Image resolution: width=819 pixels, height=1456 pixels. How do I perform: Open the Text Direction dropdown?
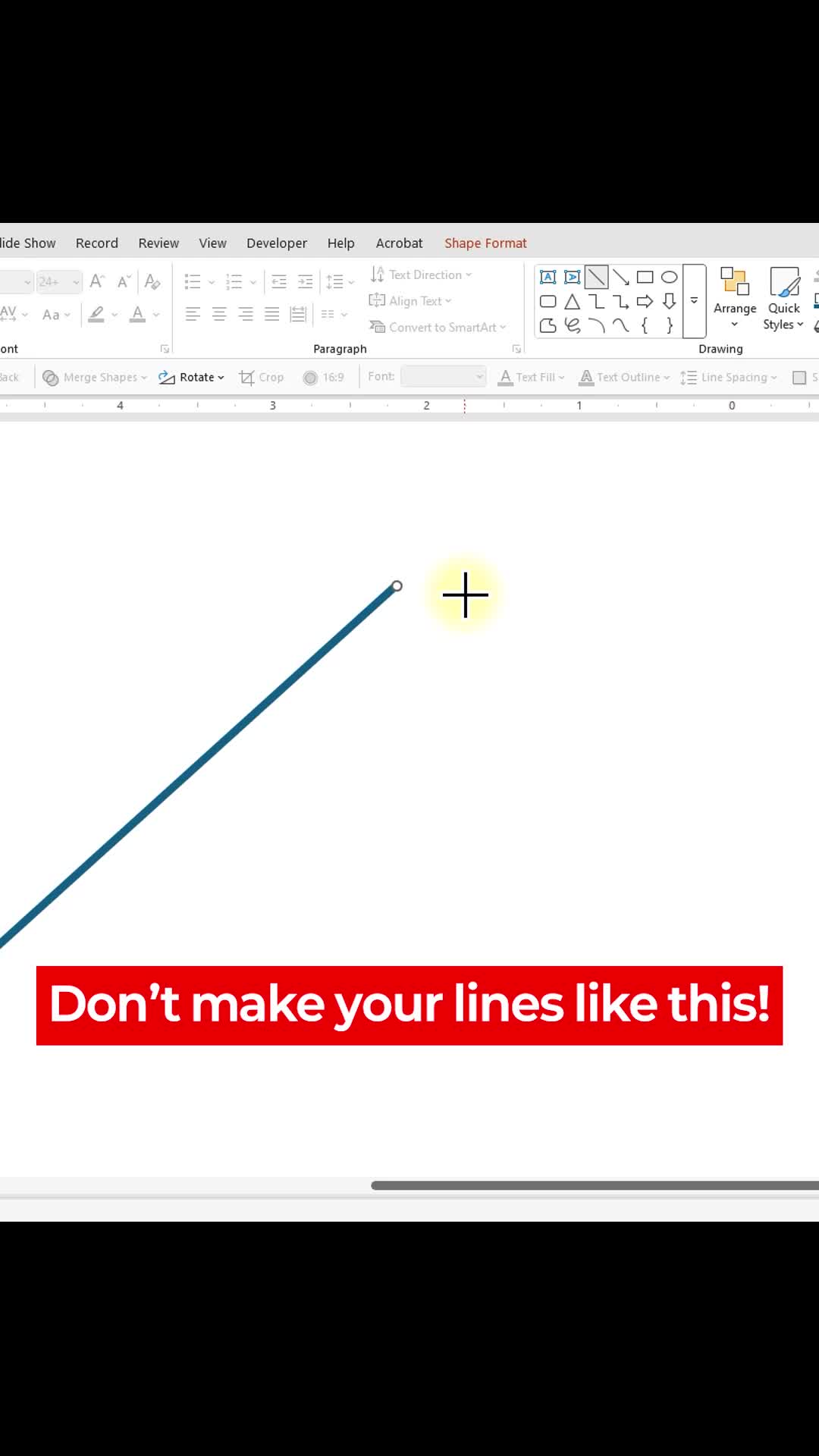[421, 275]
